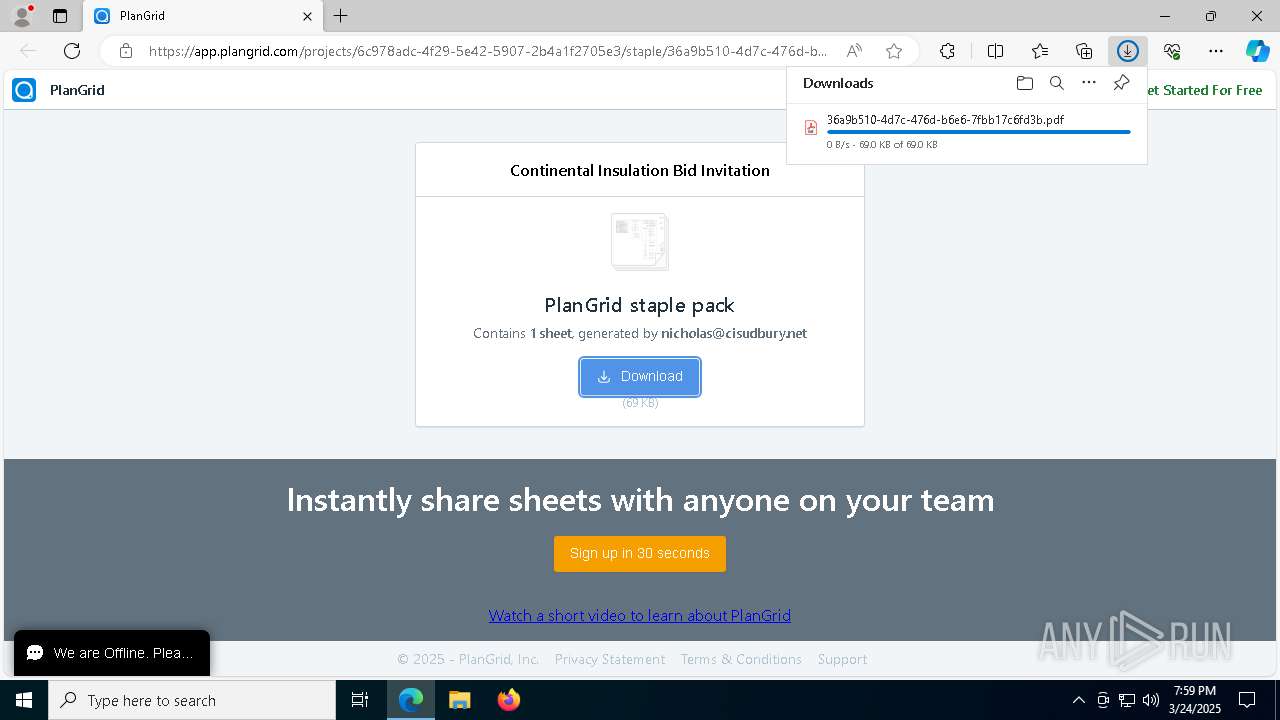The image size is (1280, 720).
Task: Open the tab actions menu icon
Action: point(60,16)
